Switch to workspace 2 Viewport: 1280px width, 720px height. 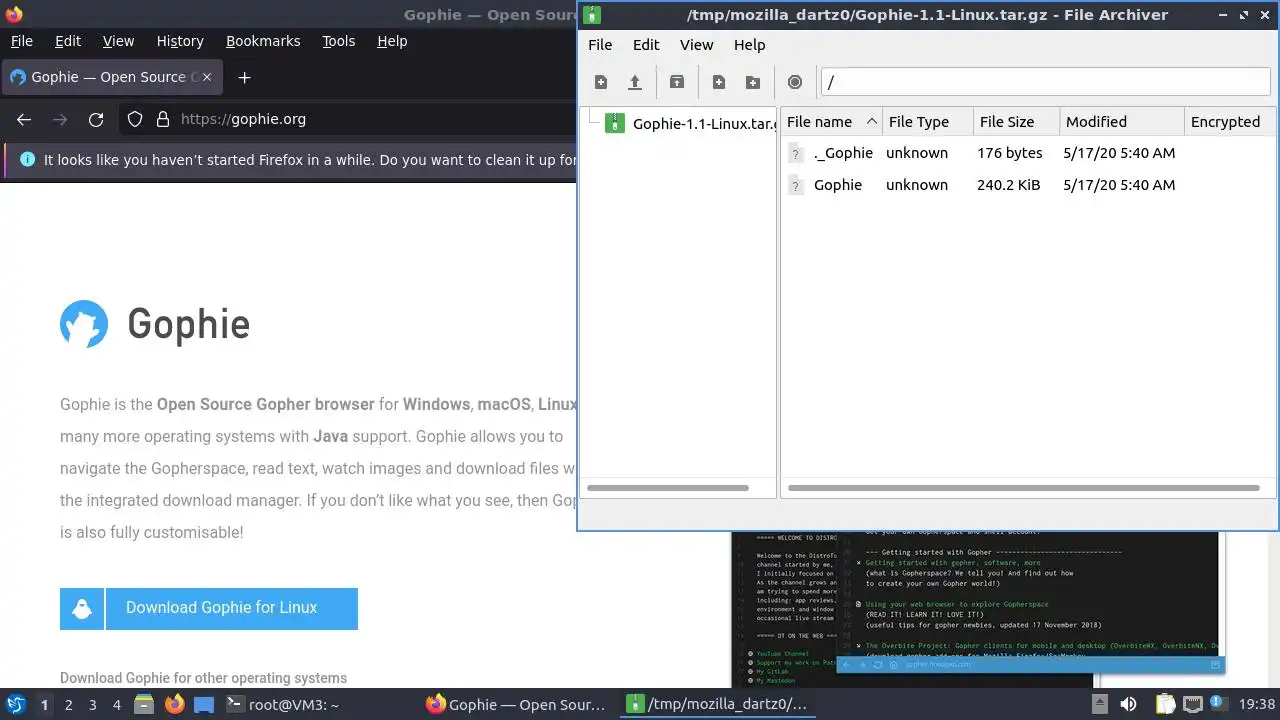(x=69, y=705)
